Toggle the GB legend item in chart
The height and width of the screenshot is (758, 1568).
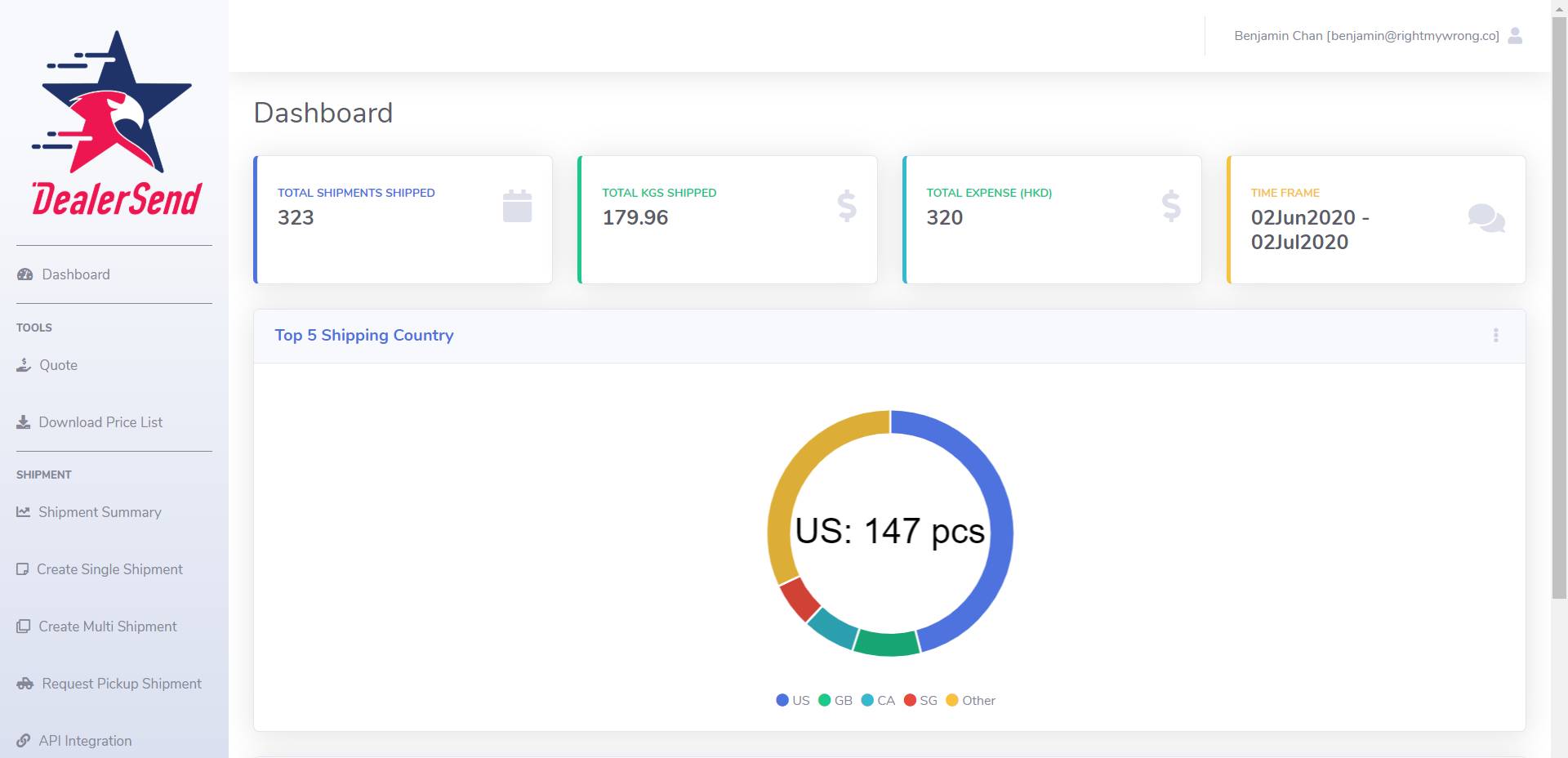click(835, 700)
